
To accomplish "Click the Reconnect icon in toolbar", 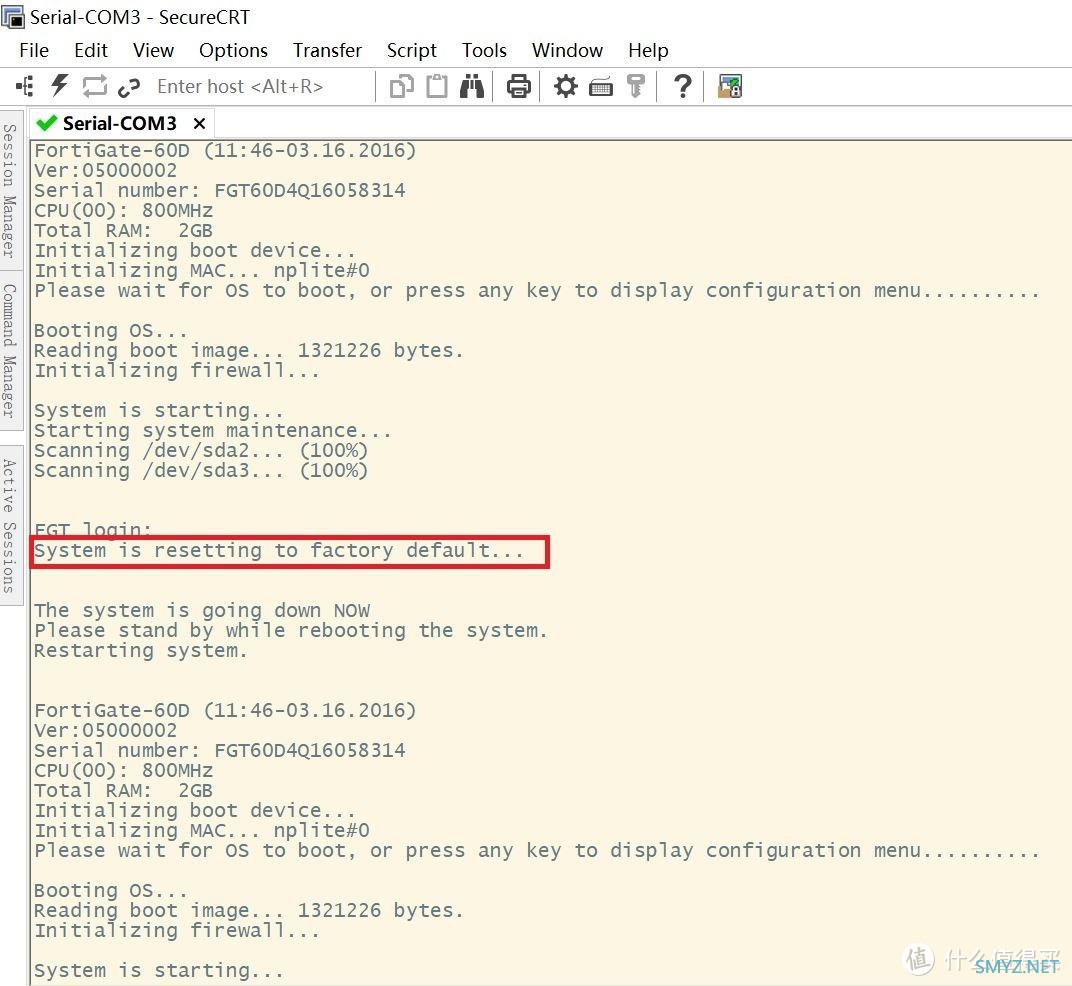I will coord(94,86).
